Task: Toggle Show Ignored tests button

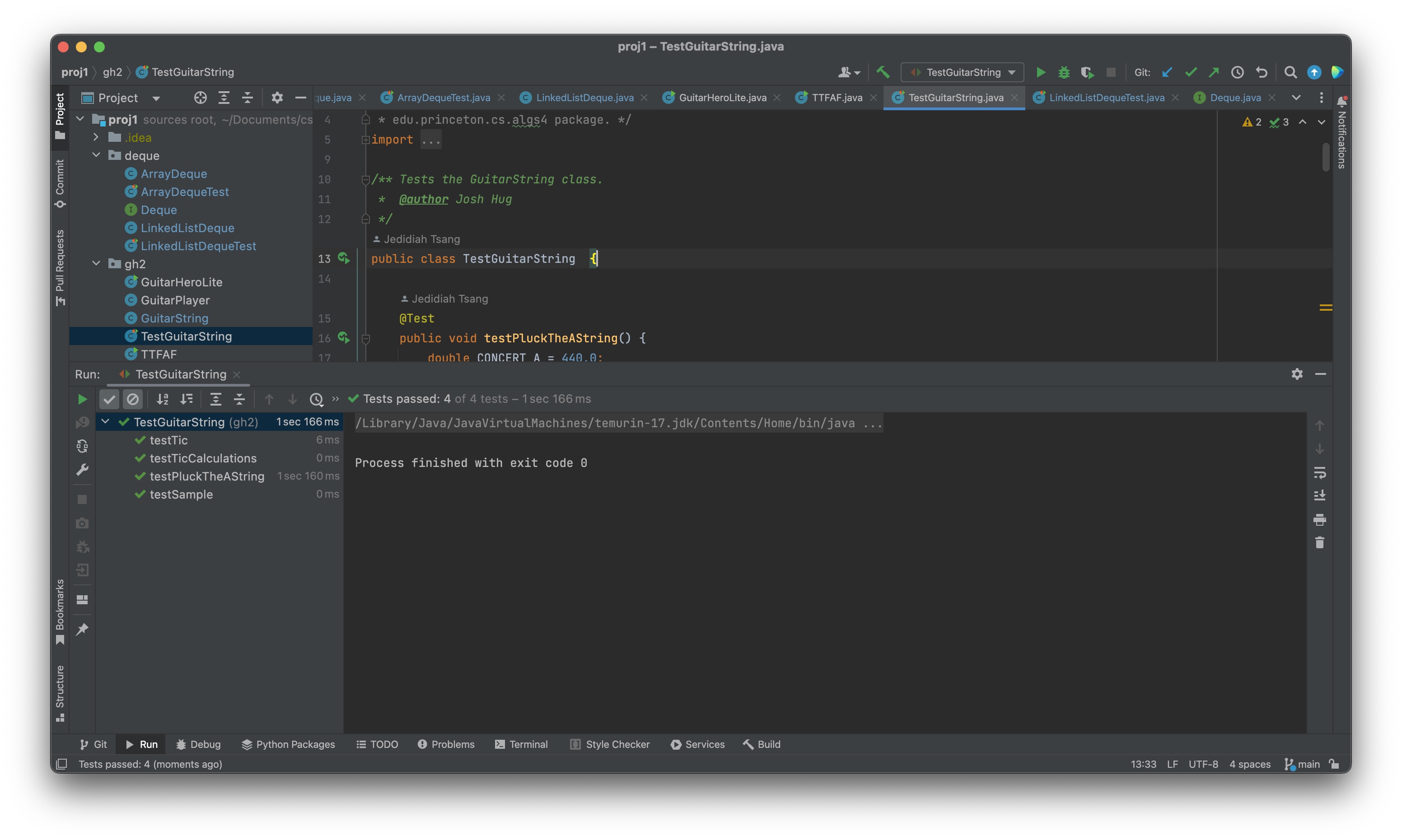Action: pos(132,399)
